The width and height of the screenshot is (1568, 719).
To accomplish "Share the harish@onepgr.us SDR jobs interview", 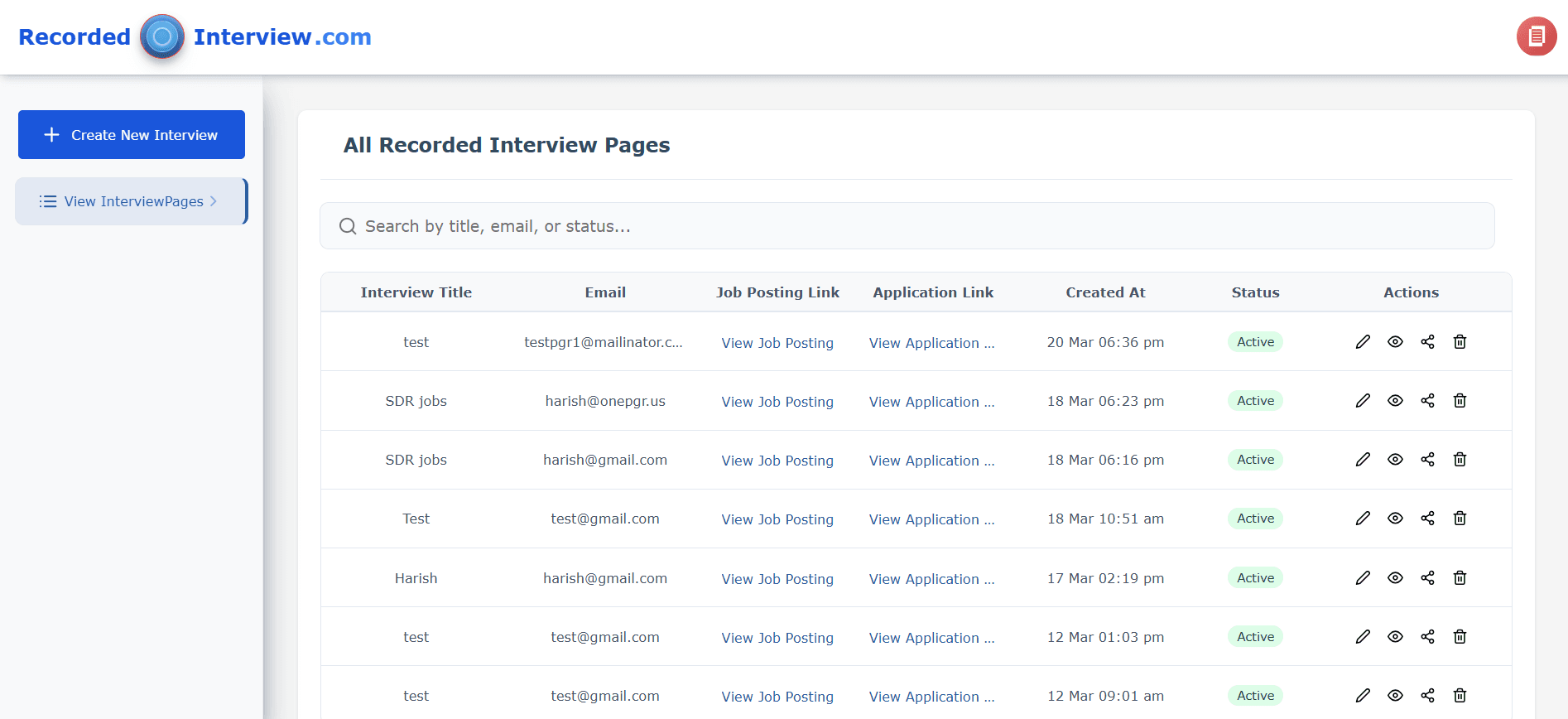I will pyautogui.click(x=1427, y=401).
